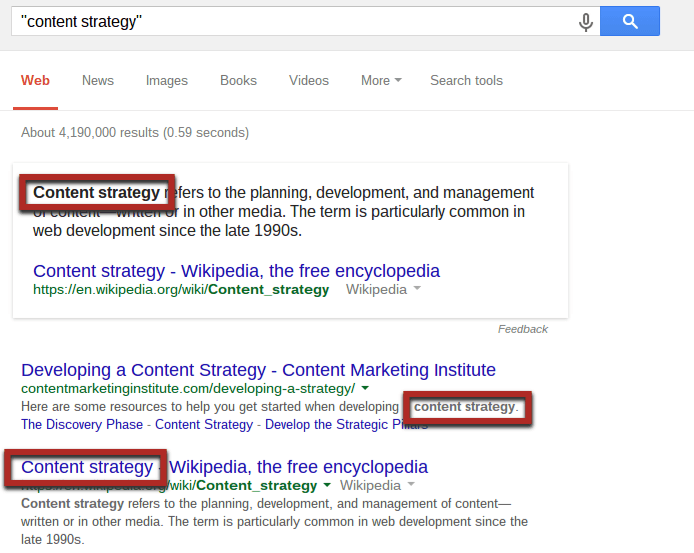This screenshot has height=553, width=694.
Task: Expand the More dropdown menu
Action: (x=382, y=81)
